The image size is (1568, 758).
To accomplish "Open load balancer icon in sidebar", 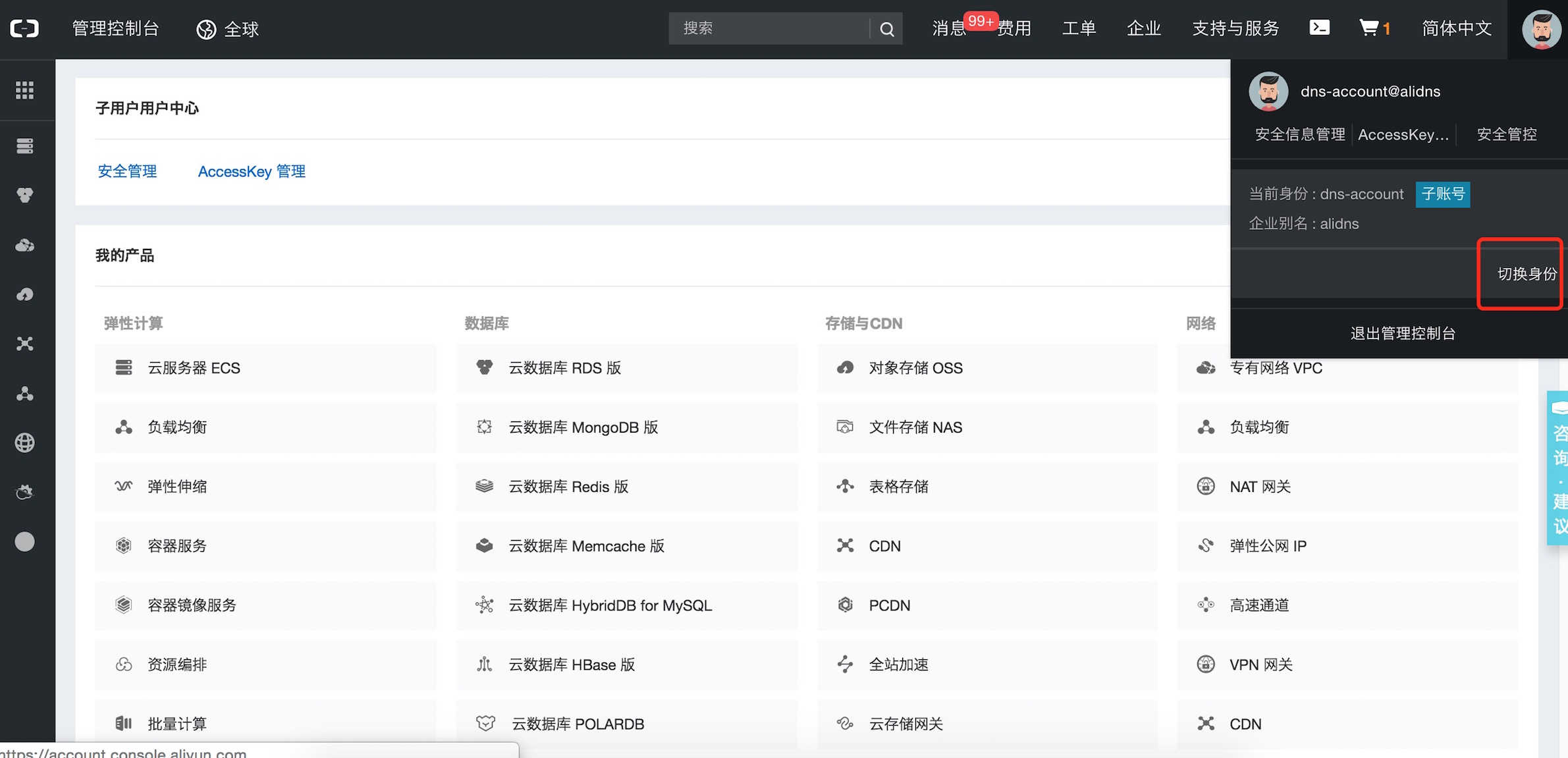I will point(25,393).
